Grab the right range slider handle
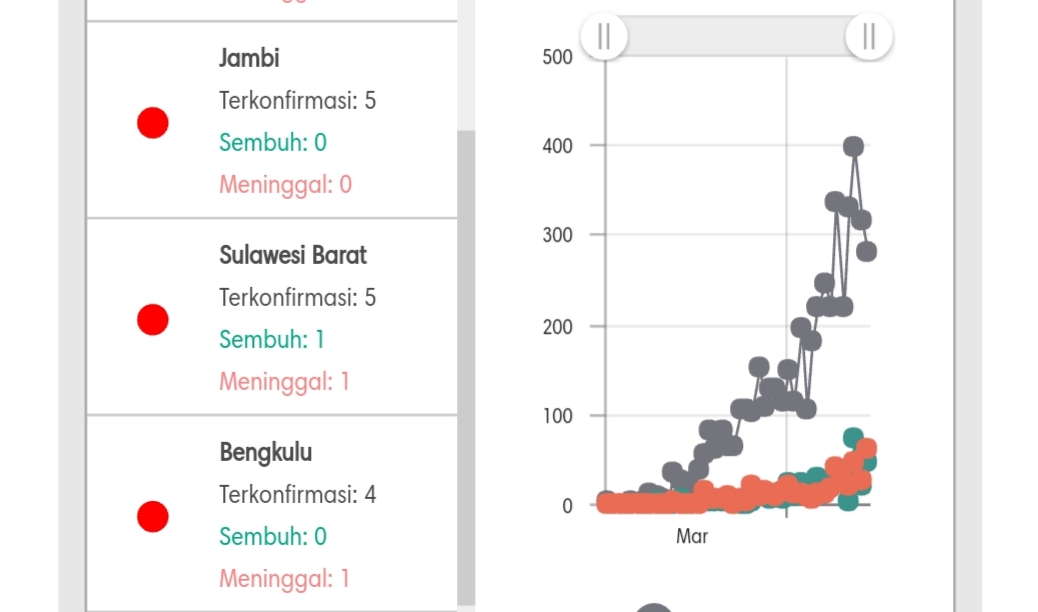 pos(869,36)
